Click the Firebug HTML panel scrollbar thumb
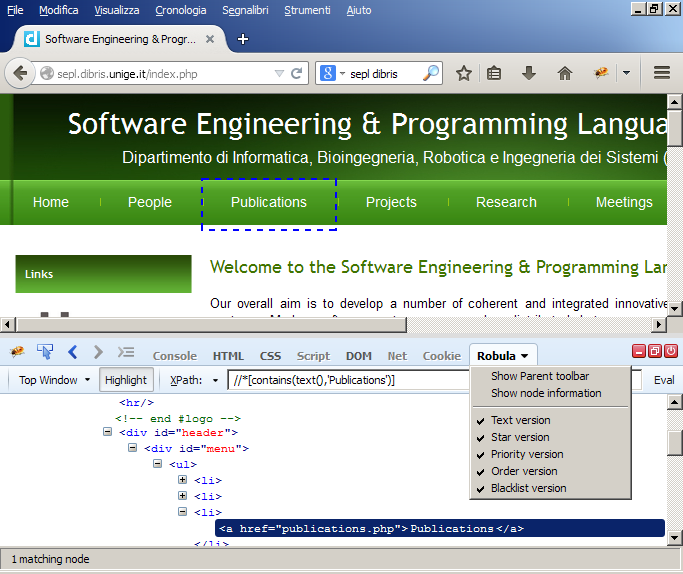 674,443
